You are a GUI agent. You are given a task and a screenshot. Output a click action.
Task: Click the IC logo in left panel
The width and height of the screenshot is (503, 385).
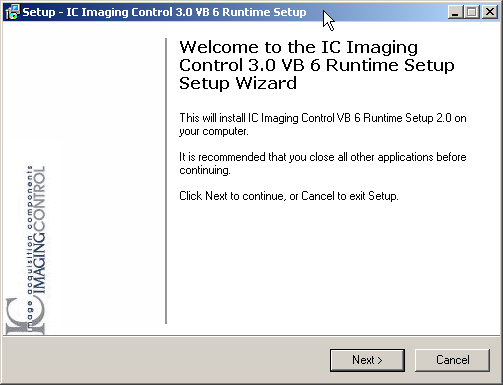point(25,316)
